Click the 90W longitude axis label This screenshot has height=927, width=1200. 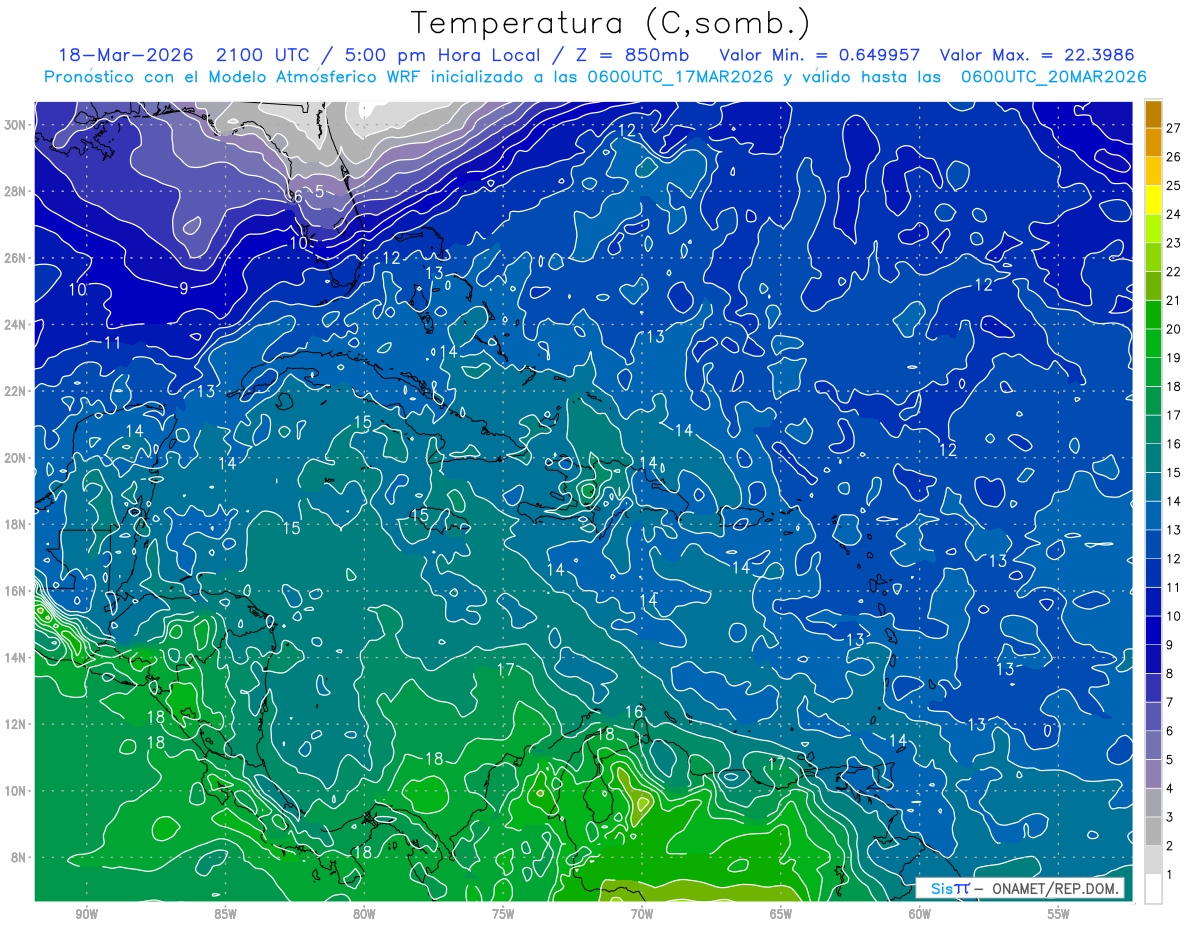point(86,914)
